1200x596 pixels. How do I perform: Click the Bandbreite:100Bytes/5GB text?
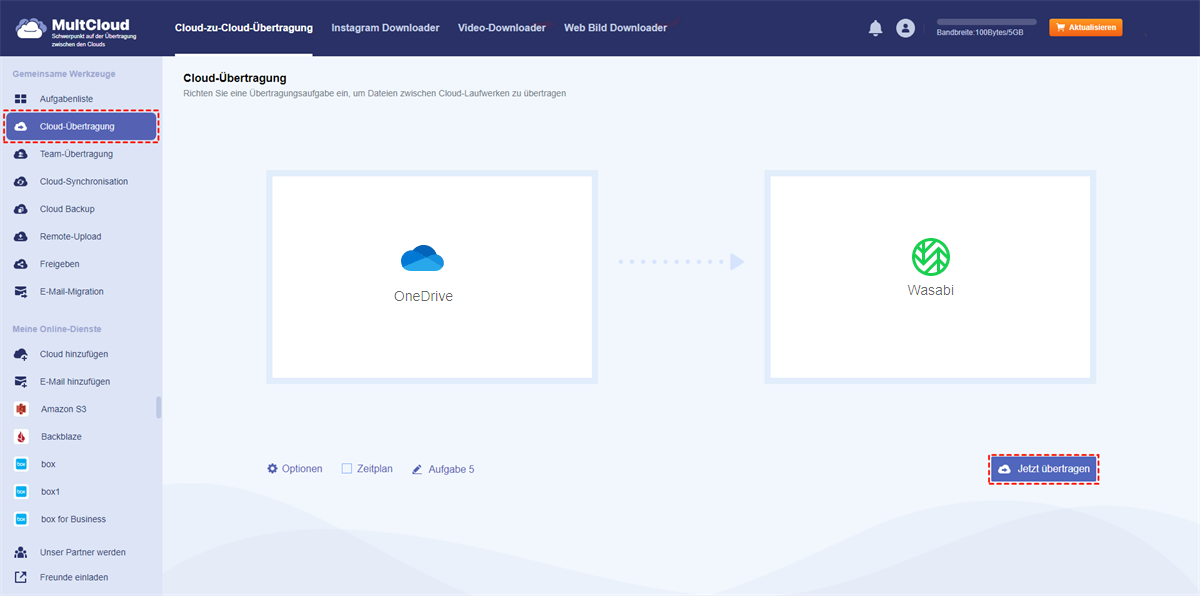pyautogui.click(x=980, y=33)
